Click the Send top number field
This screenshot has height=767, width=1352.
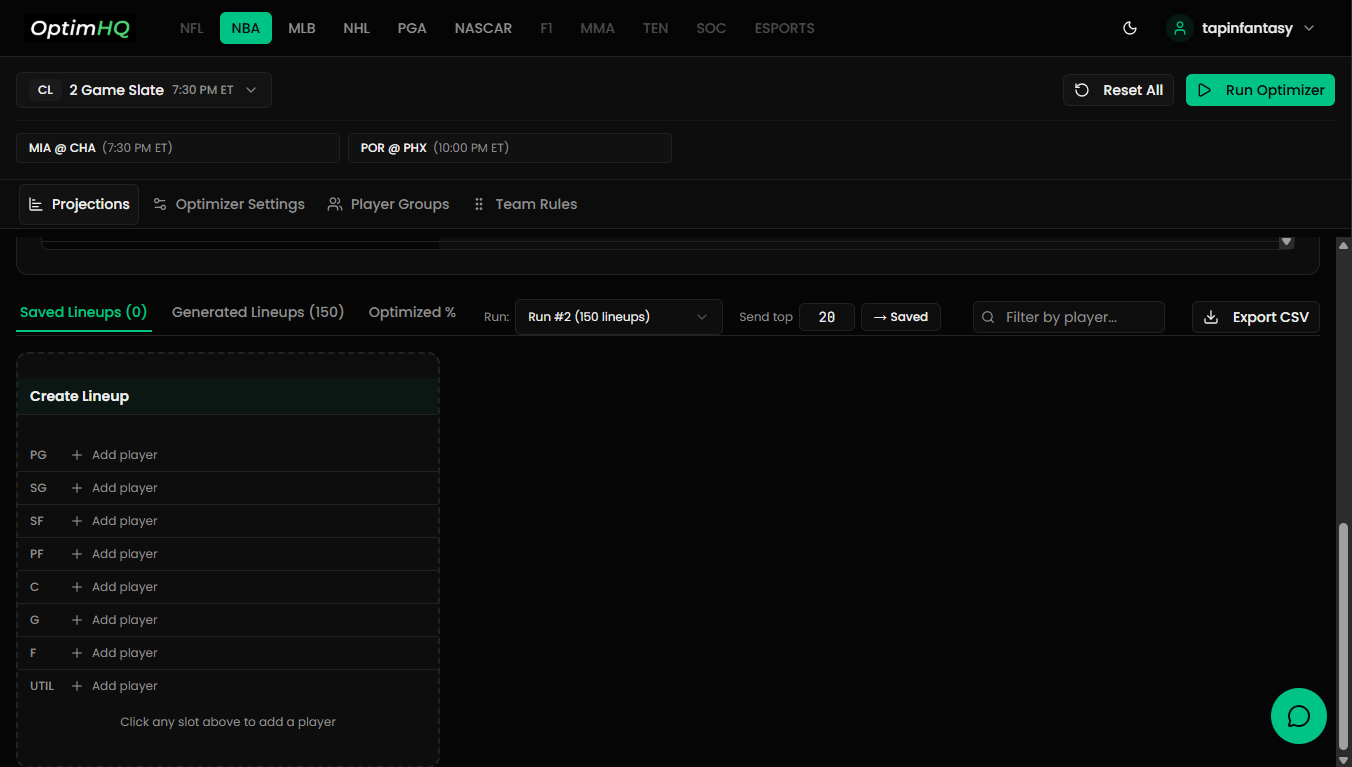point(826,317)
